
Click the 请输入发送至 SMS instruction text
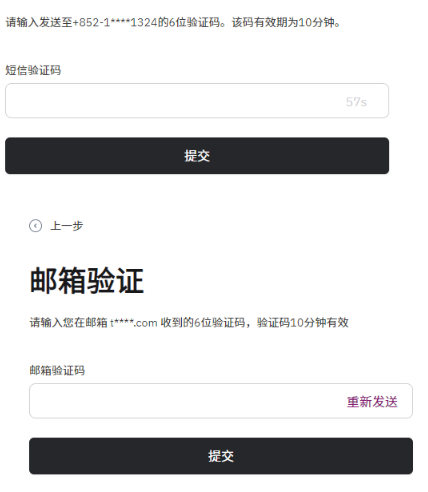point(39,22)
